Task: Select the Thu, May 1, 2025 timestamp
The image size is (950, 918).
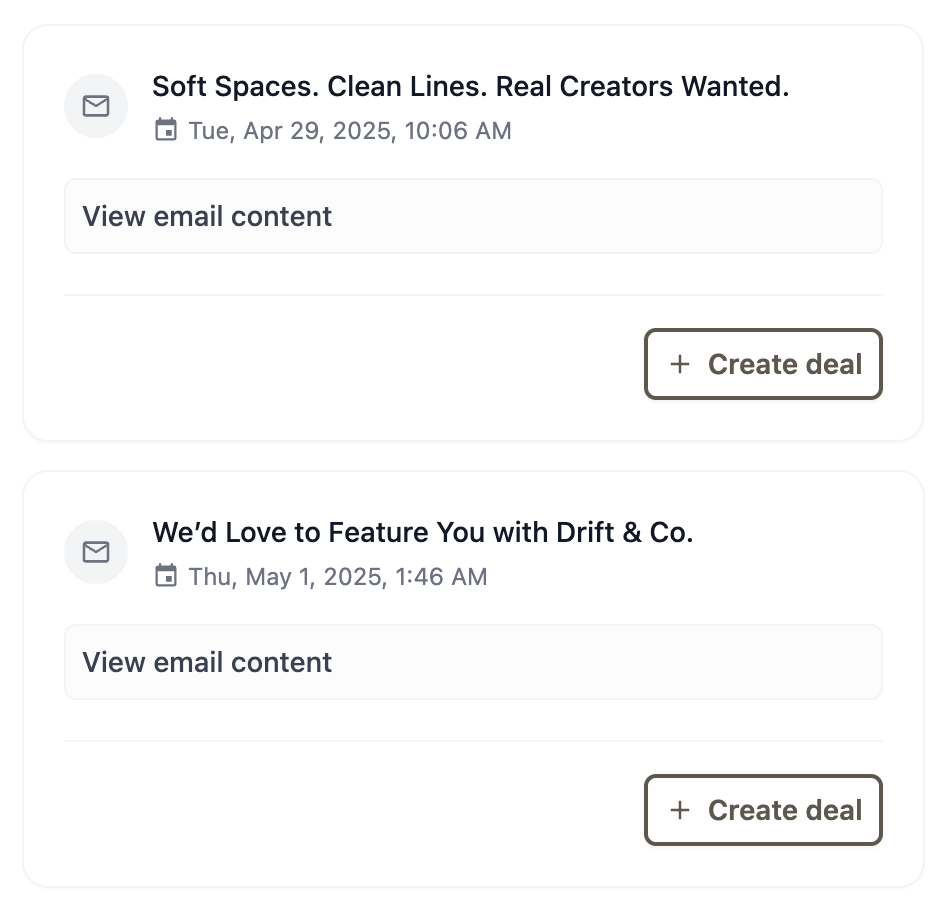Action: click(x=338, y=577)
